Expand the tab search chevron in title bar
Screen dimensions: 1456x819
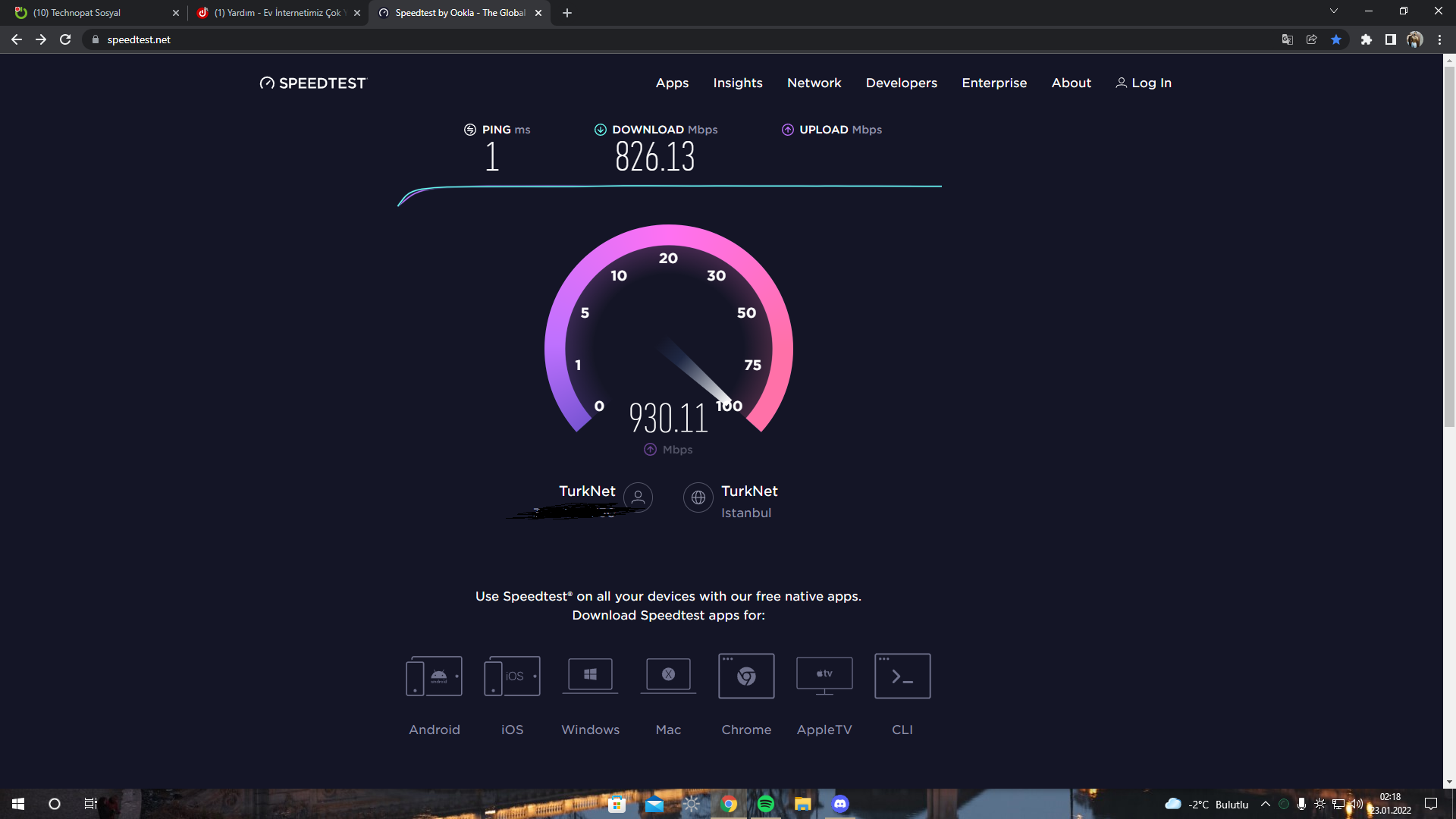1334,11
